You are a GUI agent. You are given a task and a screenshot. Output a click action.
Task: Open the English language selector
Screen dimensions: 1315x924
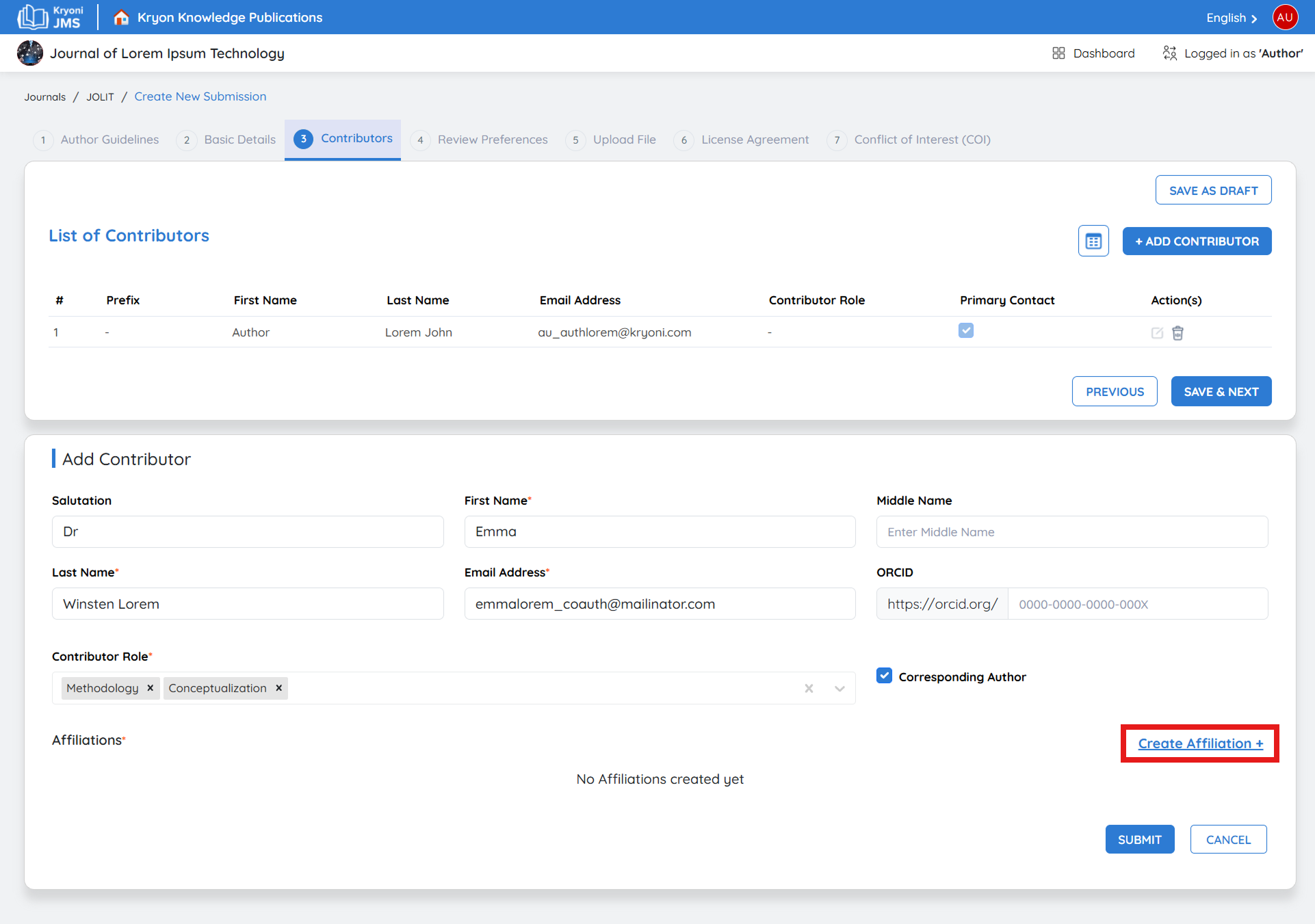click(1231, 18)
